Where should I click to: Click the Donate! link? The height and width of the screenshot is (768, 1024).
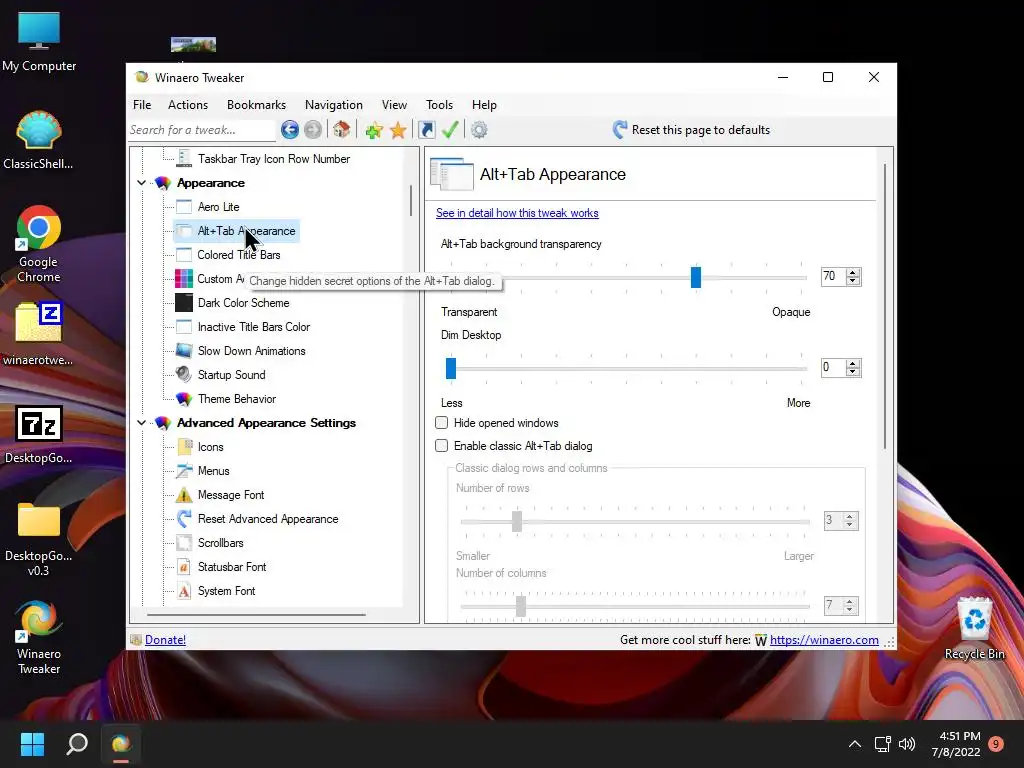(165, 640)
